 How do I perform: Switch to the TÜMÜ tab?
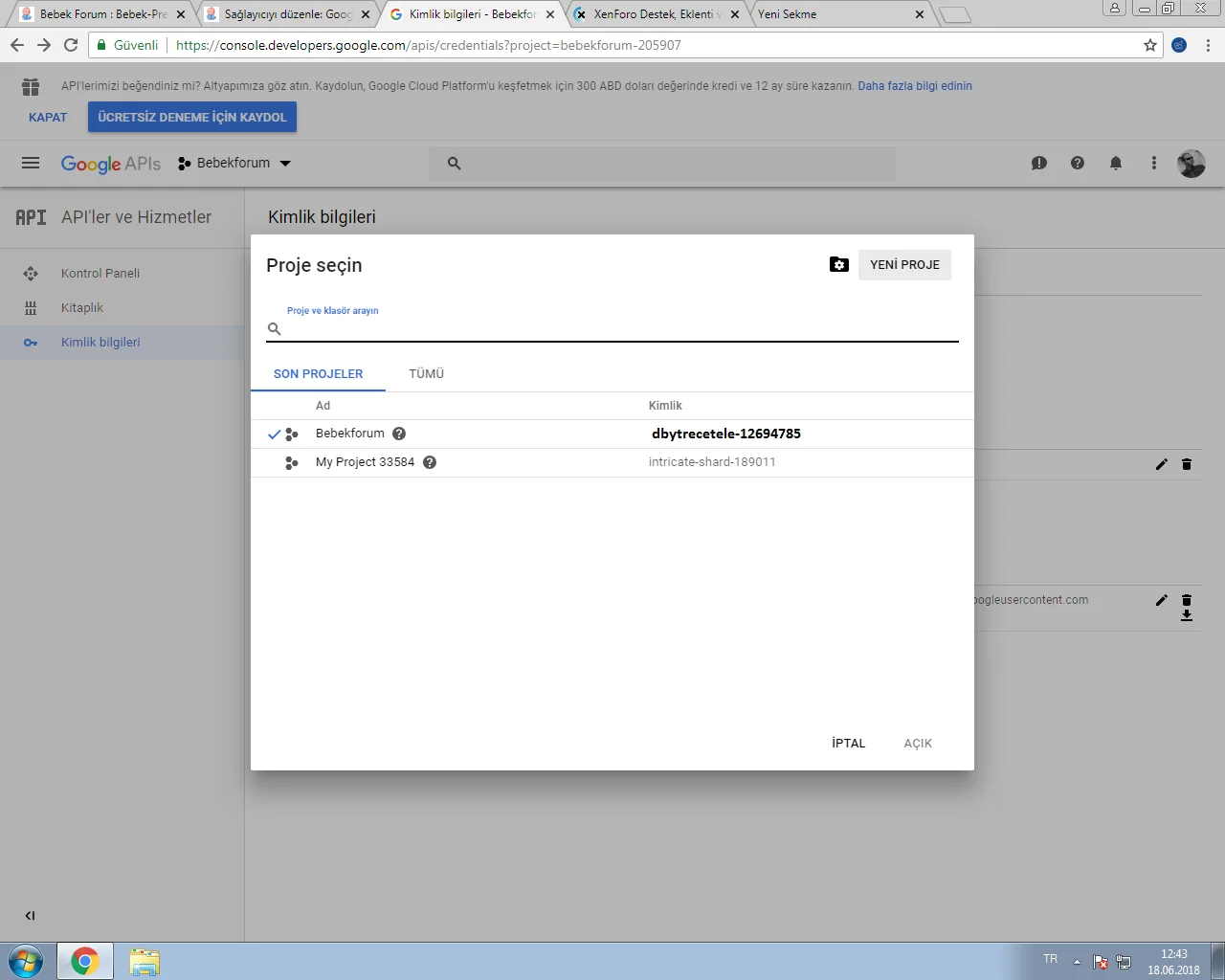point(426,373)
